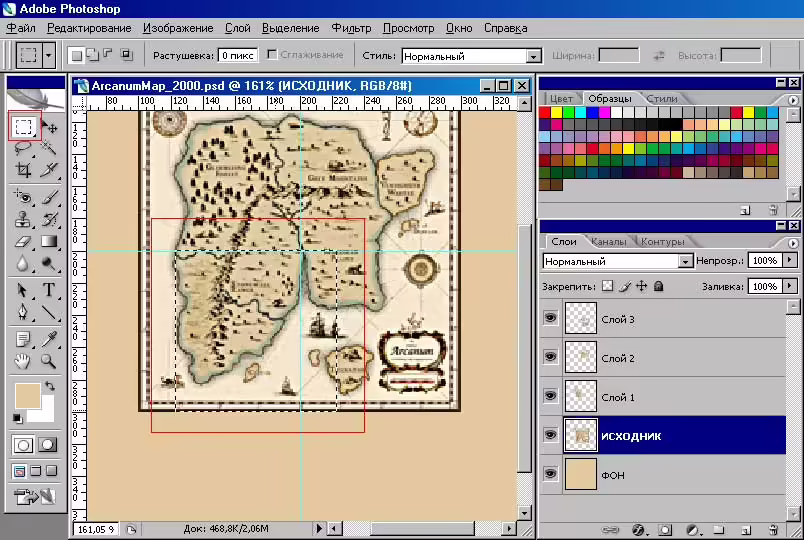Hide the Слой 3 layer
Screen dimensions: 804x540
coord(550,318)
